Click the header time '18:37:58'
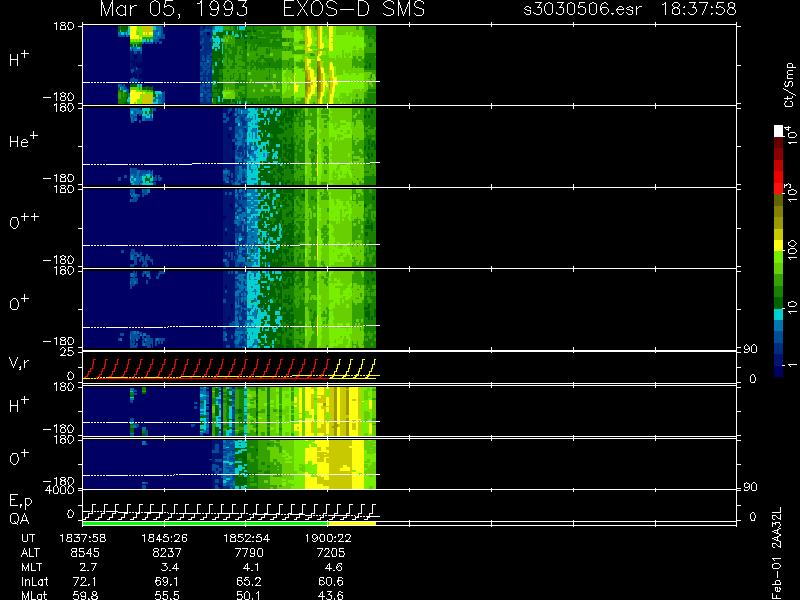The width and height of the screenshot is (800, 600). [698, 9]
